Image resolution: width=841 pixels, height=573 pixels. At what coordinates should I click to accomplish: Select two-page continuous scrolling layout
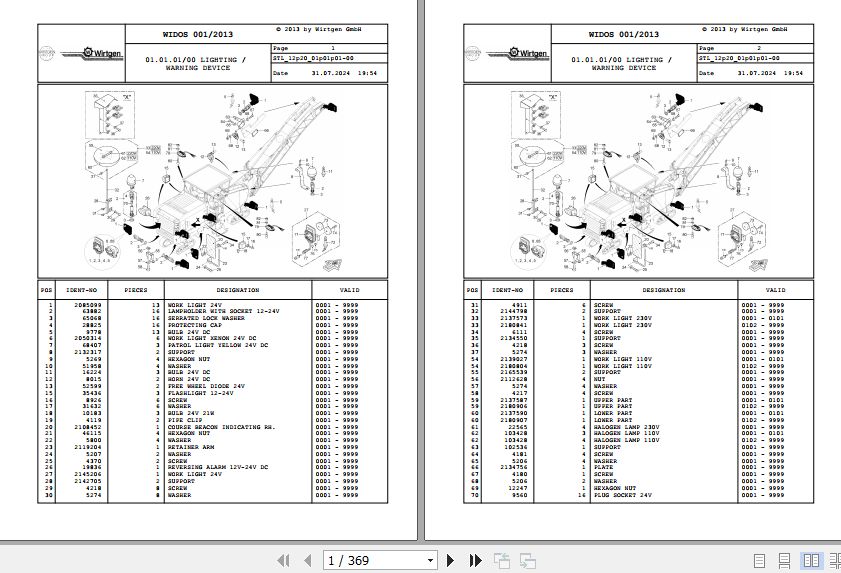833,561
